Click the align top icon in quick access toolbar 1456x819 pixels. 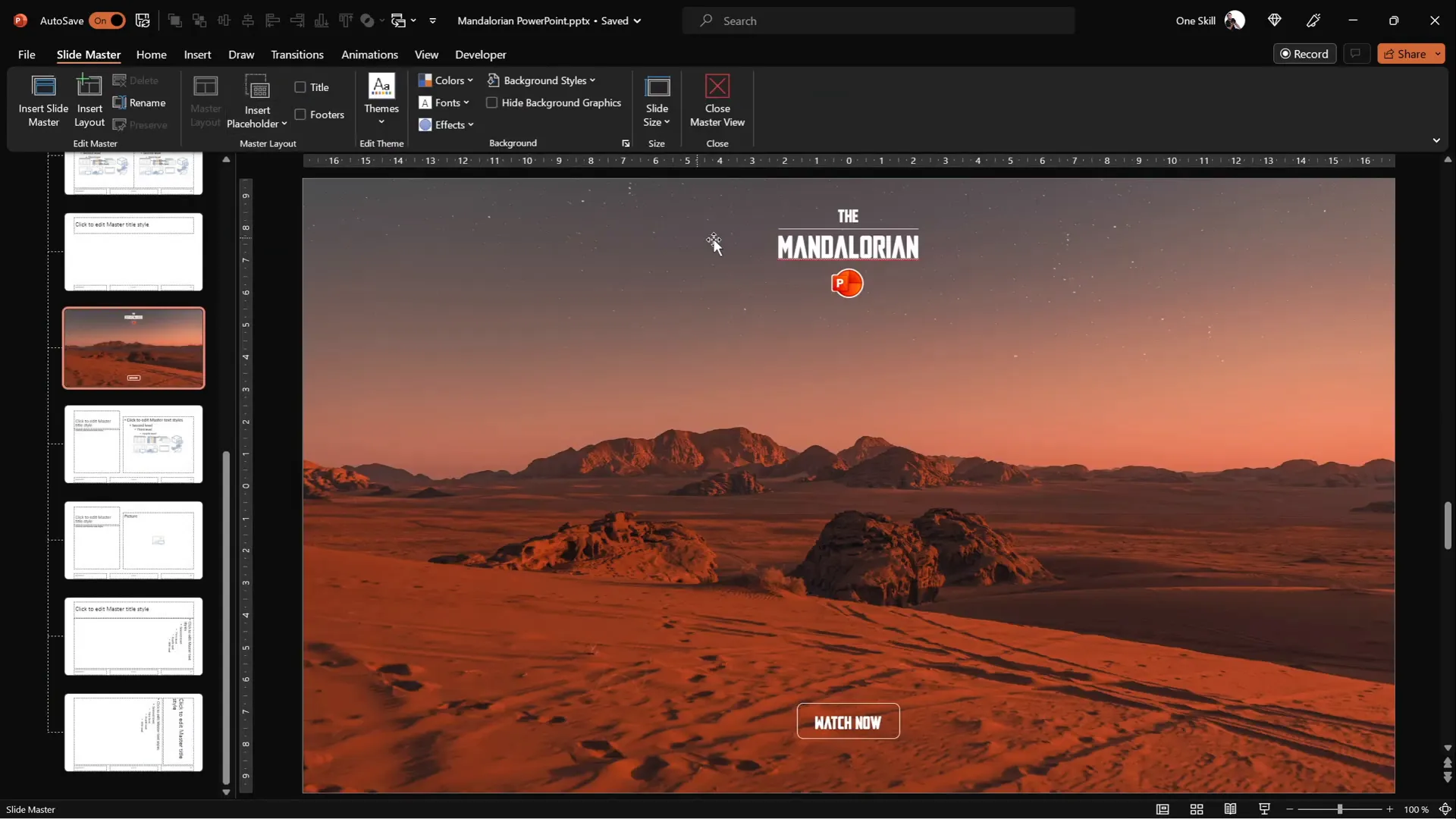(x=346, y=20)
